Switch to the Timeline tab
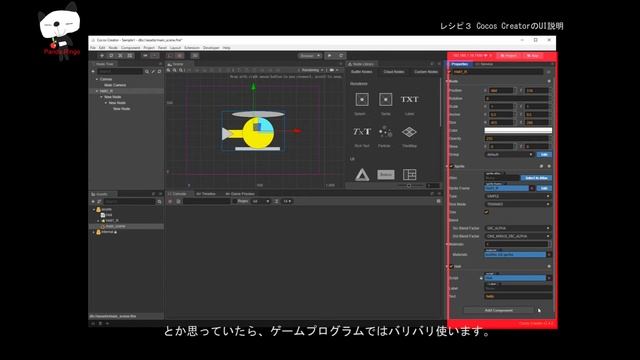The width and height of the screenshot is (640, 360). tap(206, 194)
